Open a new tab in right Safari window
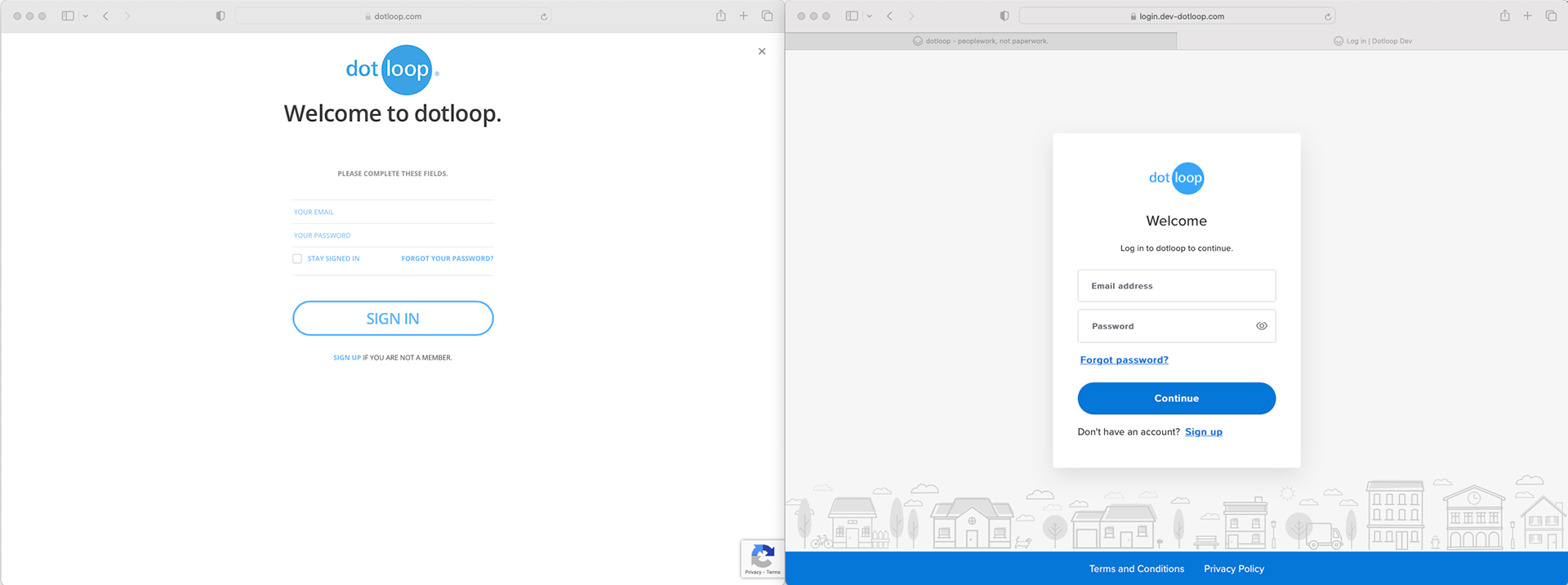Screen dimensions: 1568x585 click(1528, 16)
